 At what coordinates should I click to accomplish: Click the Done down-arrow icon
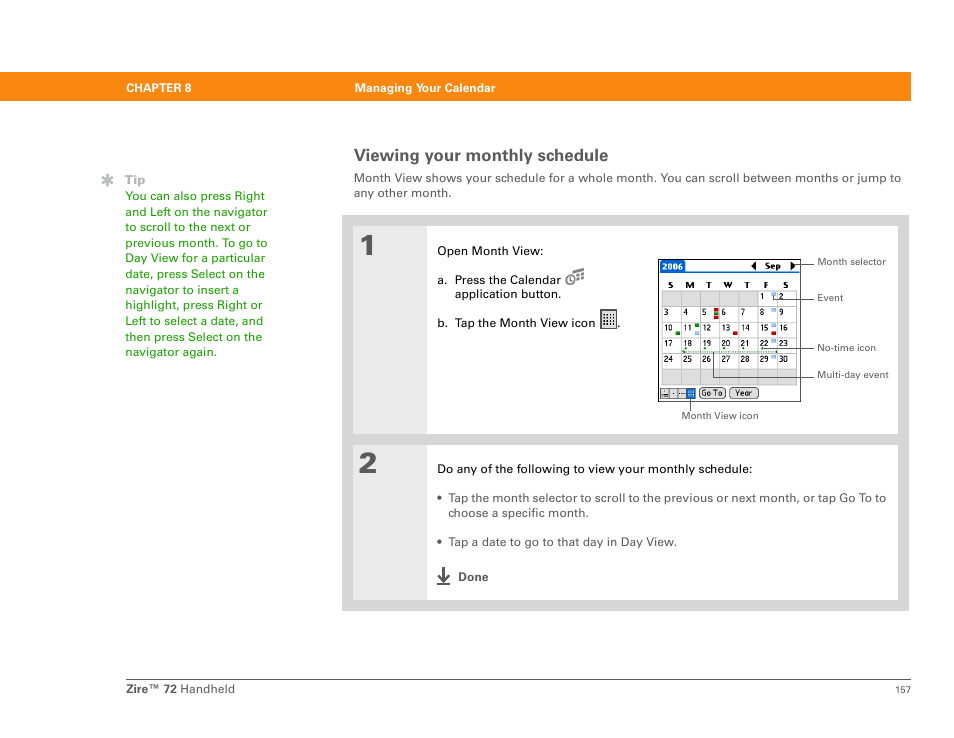[444, 576]
